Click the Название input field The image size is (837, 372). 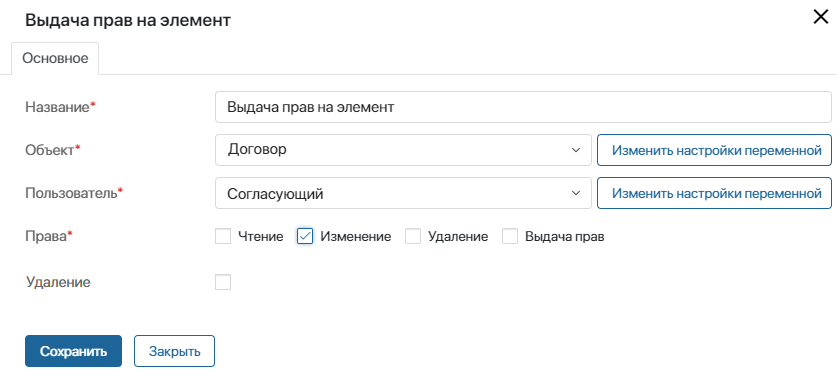pyautogui.click(x=523, y=107)
